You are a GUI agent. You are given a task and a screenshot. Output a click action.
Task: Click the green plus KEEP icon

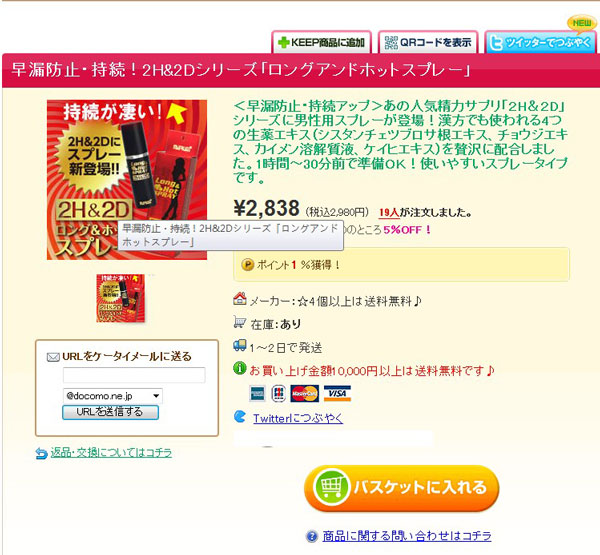pyautogui.click(x=284, y=42)
